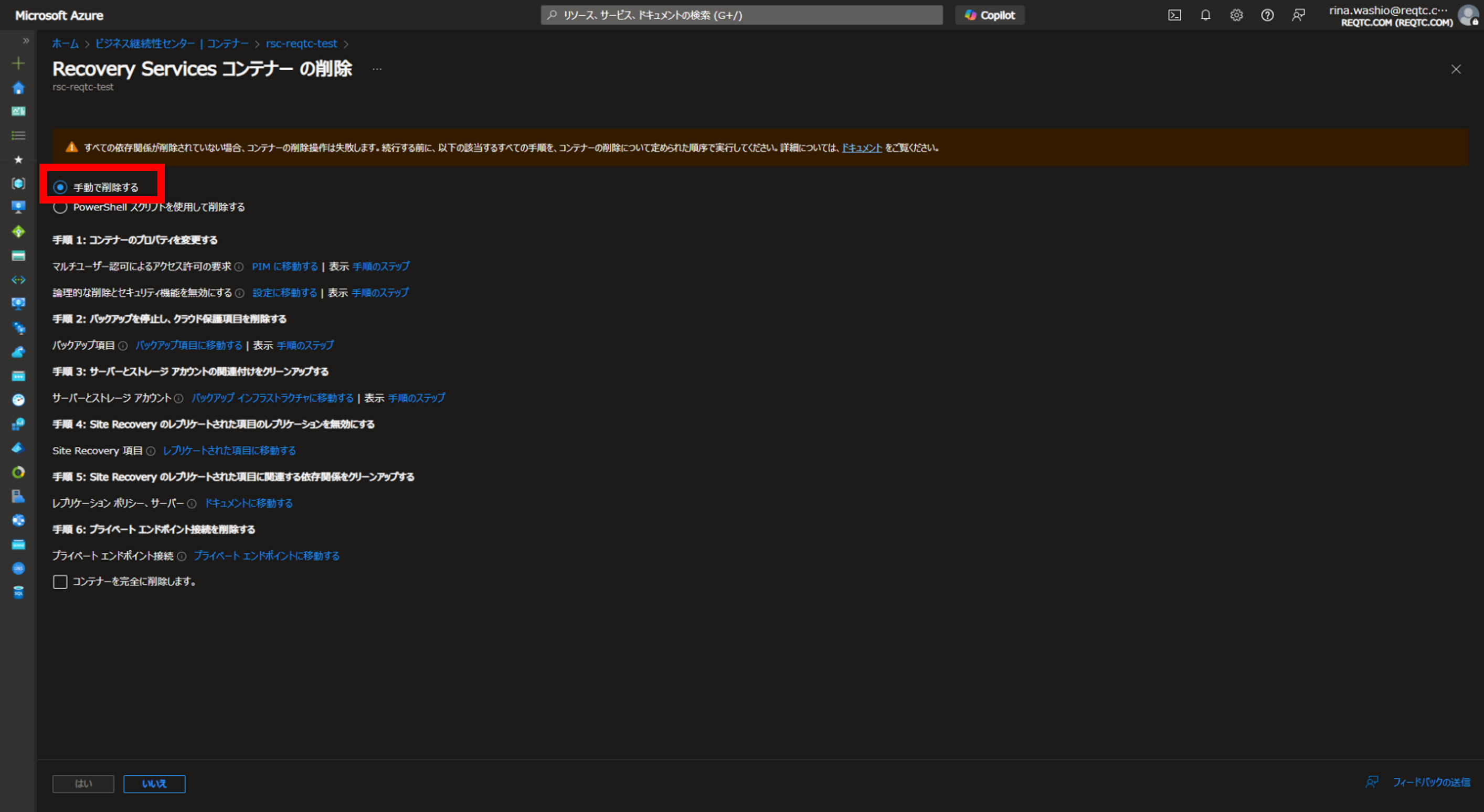Image resolution: width=1484 pixels, height=812 pixels.
Task: Click info icon next to バックアップ項目
Action: 123,346
